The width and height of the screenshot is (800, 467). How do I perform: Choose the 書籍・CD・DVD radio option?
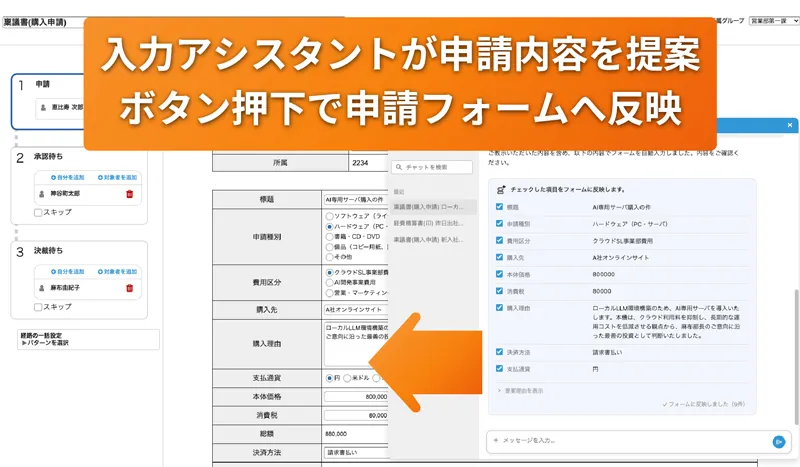coord(330,237)
